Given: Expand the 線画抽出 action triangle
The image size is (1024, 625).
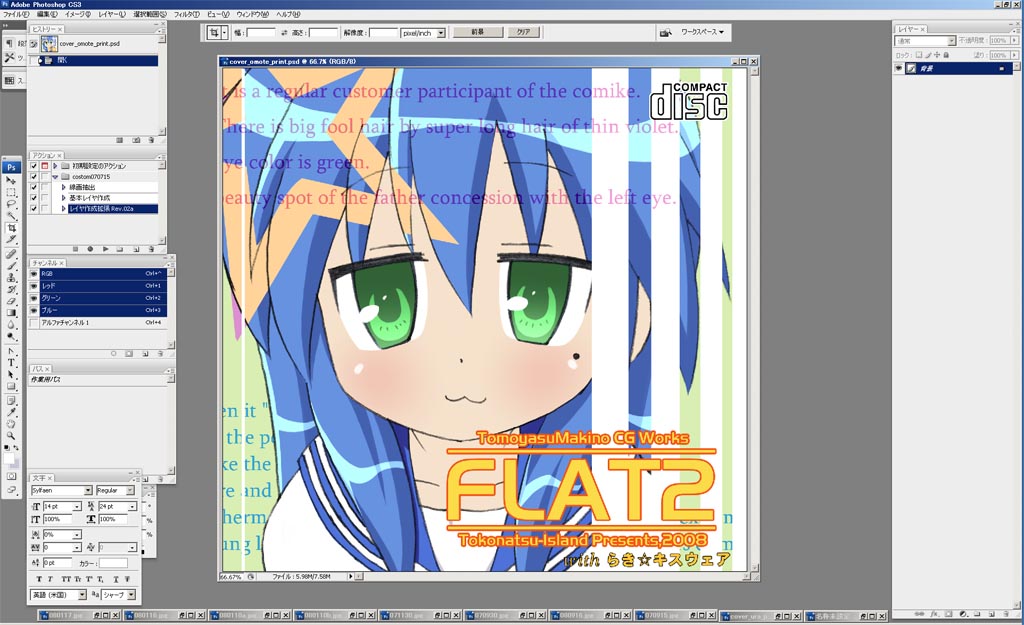Looking at the screenshot, I should 63,187.
